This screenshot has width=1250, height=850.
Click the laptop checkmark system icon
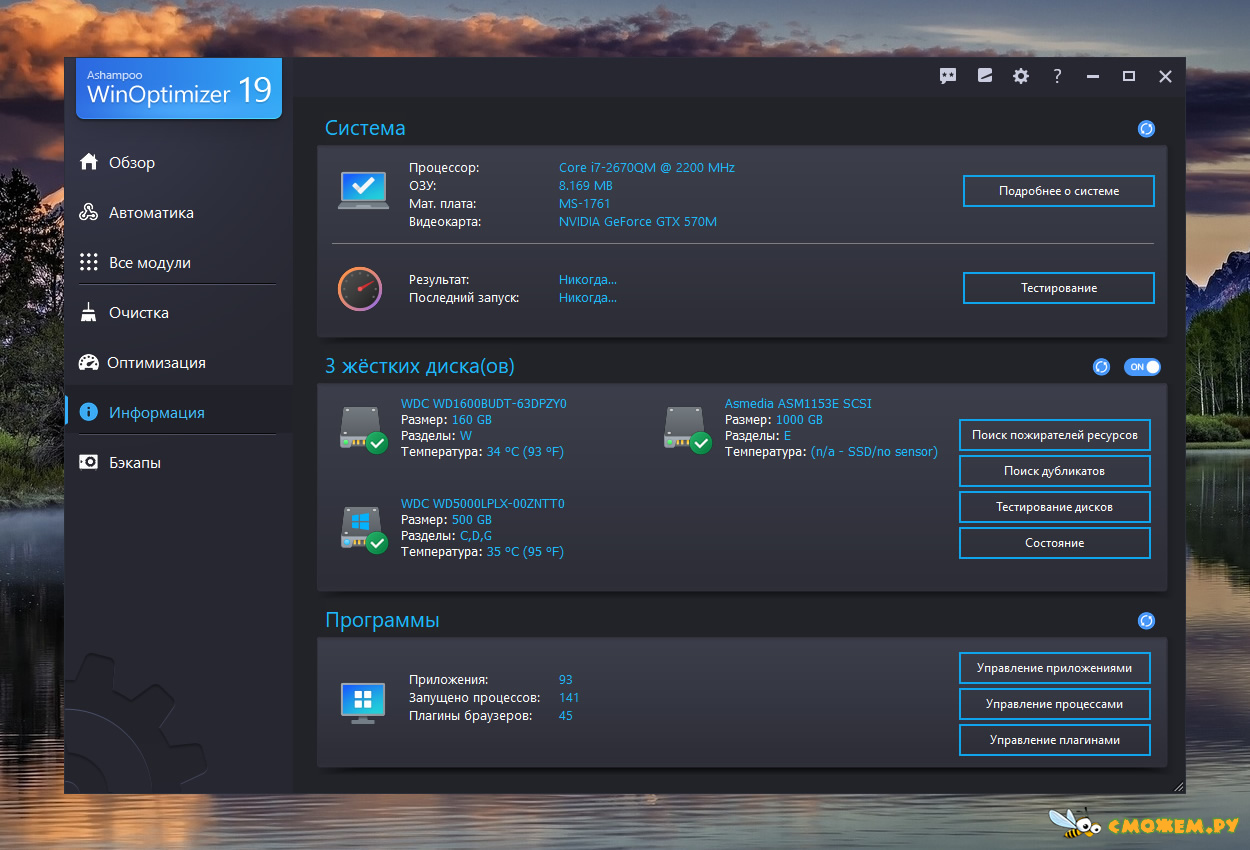[362, 190]
